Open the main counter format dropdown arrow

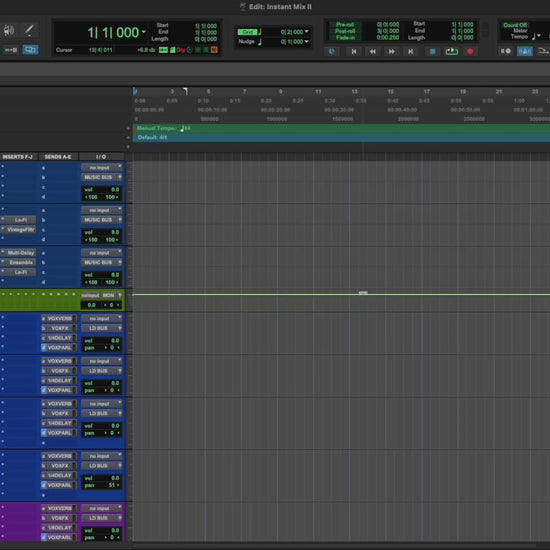[143, 32]
